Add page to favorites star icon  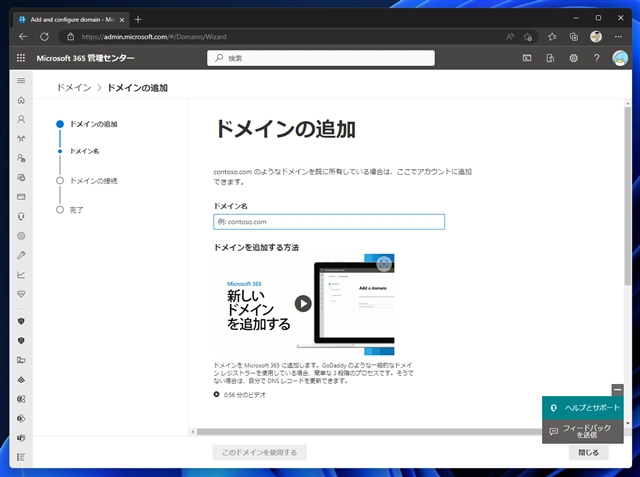[527, 37]
